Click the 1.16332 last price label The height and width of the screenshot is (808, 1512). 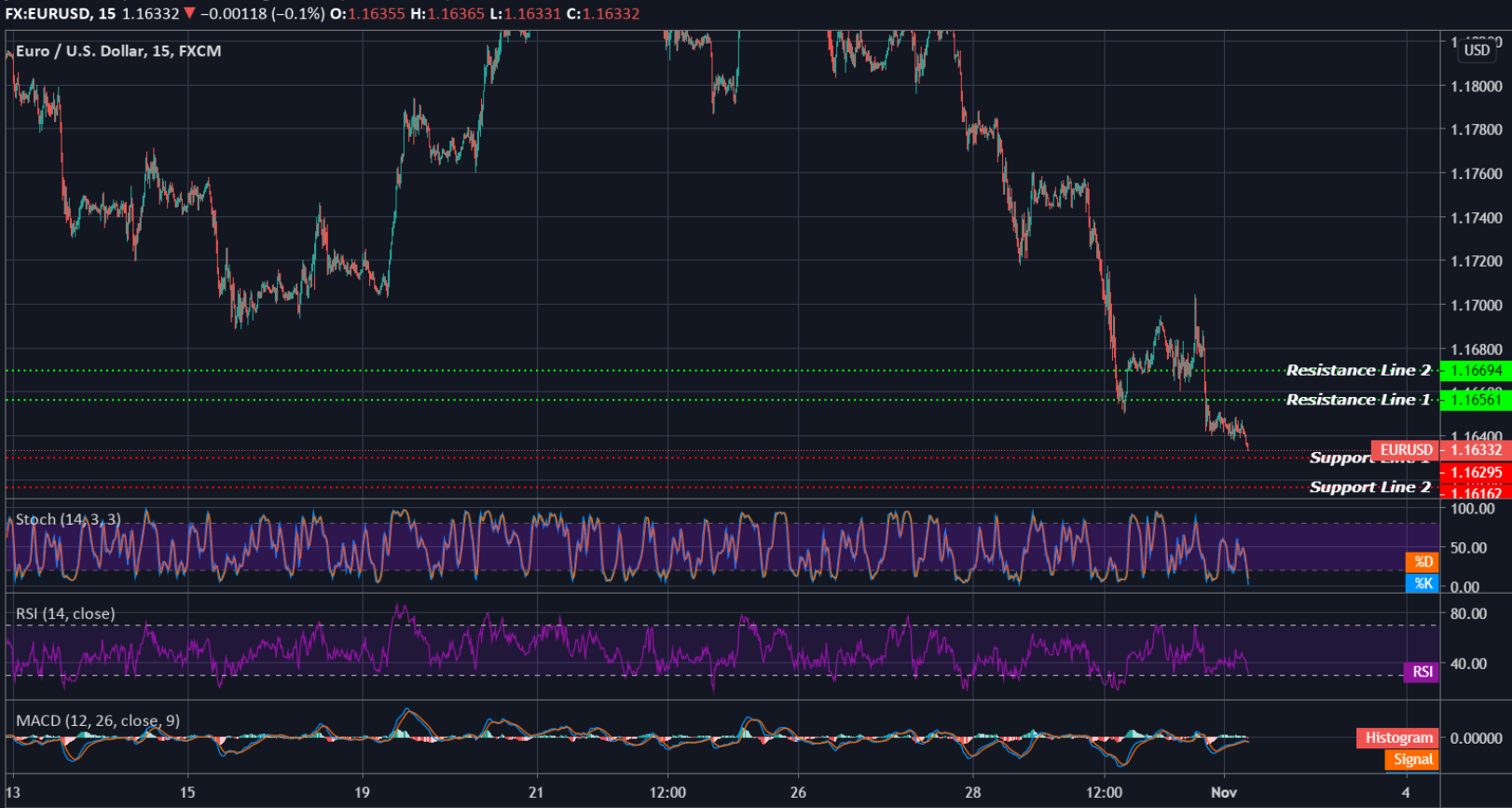point(1476,450)
